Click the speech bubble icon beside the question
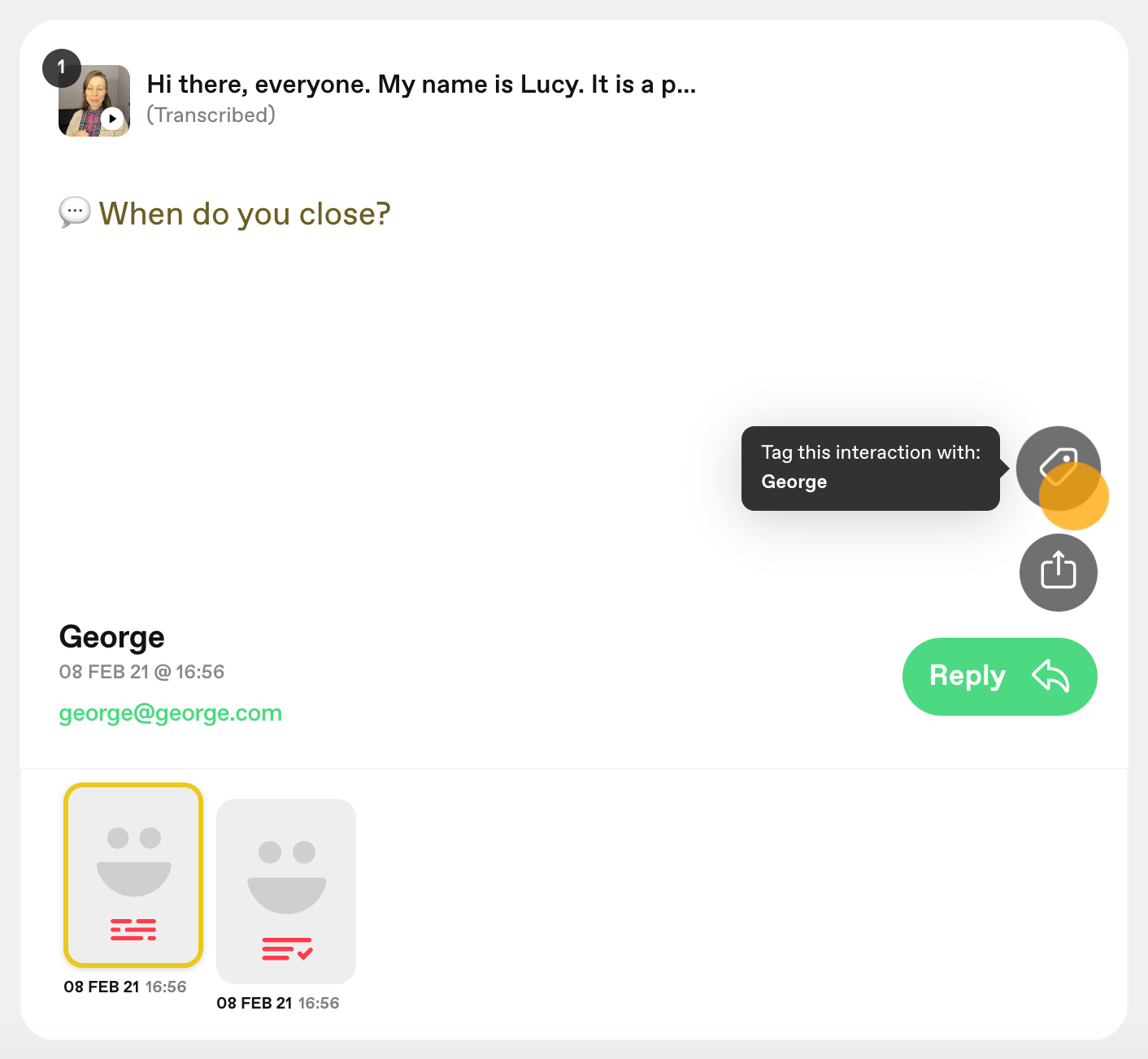 click(75, 212)
